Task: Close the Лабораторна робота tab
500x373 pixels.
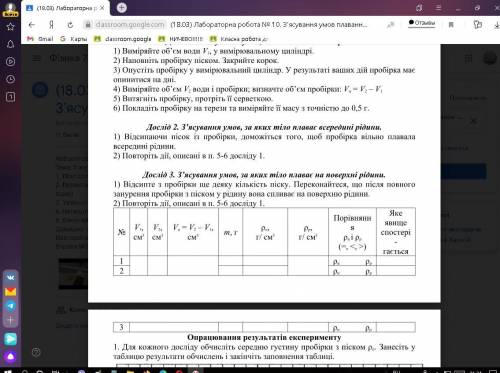Action: [x=102, y=8]
